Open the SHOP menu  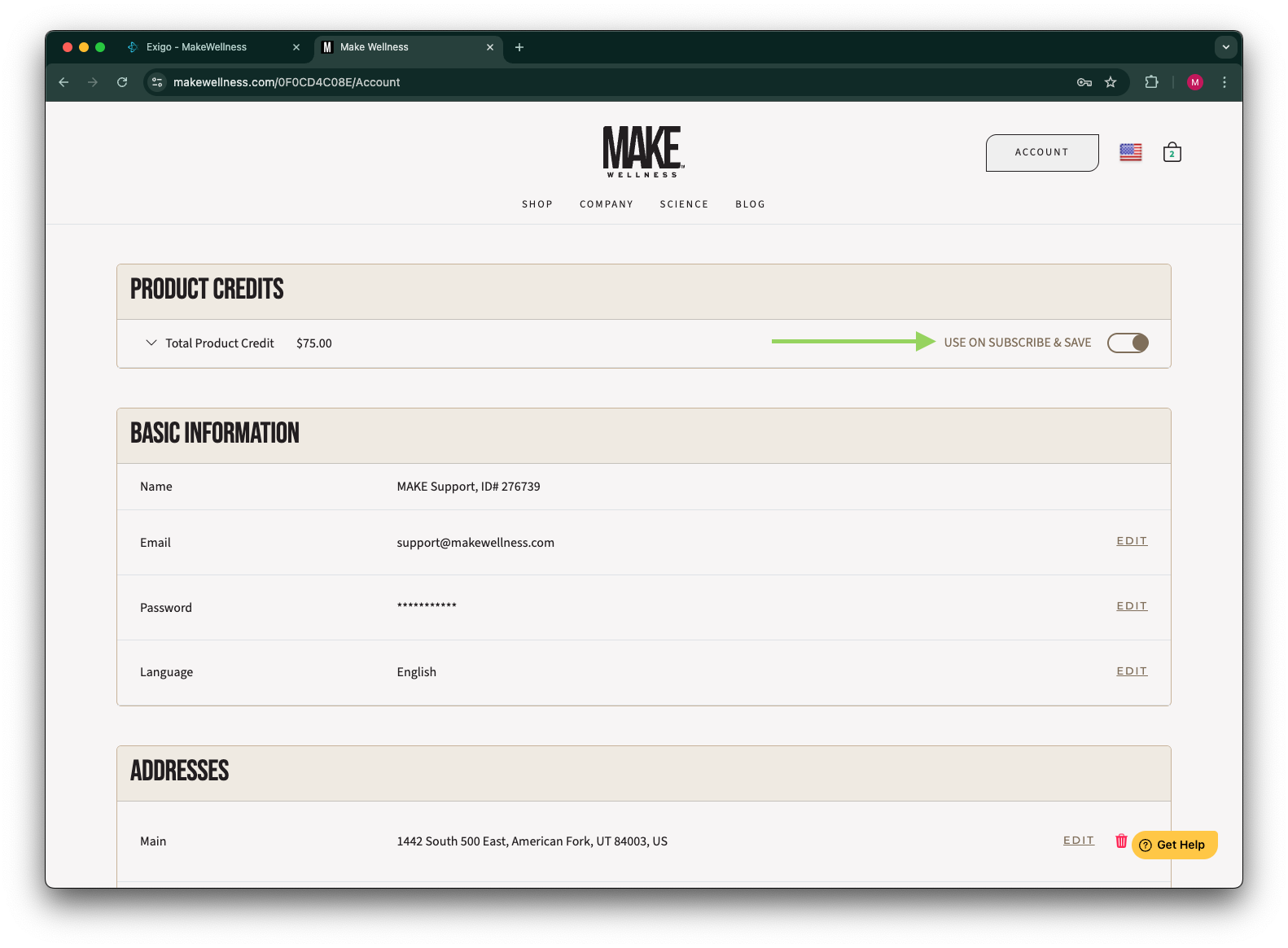pos(537,204)
